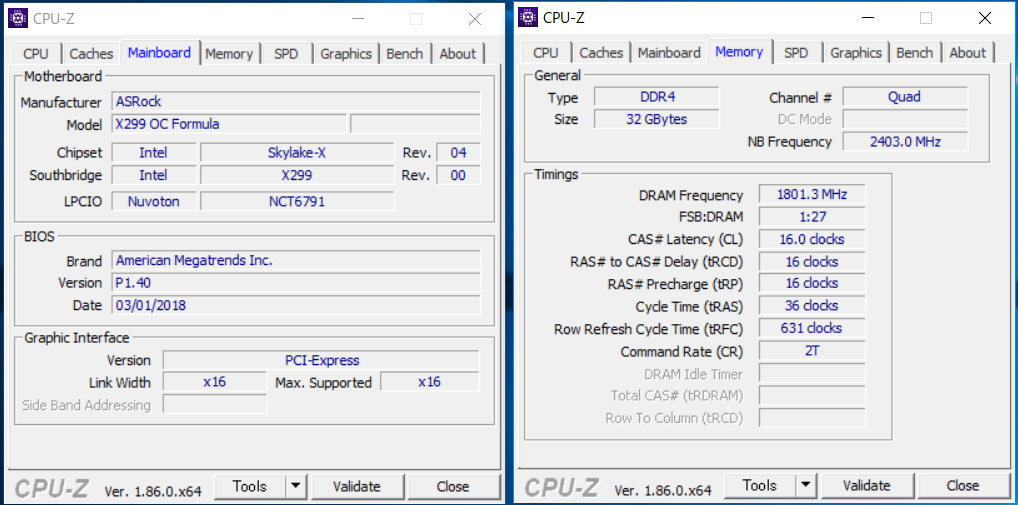Click DRAM Frequency 1801.3 MHz value
1018x505 pixels.
[812, 194]
